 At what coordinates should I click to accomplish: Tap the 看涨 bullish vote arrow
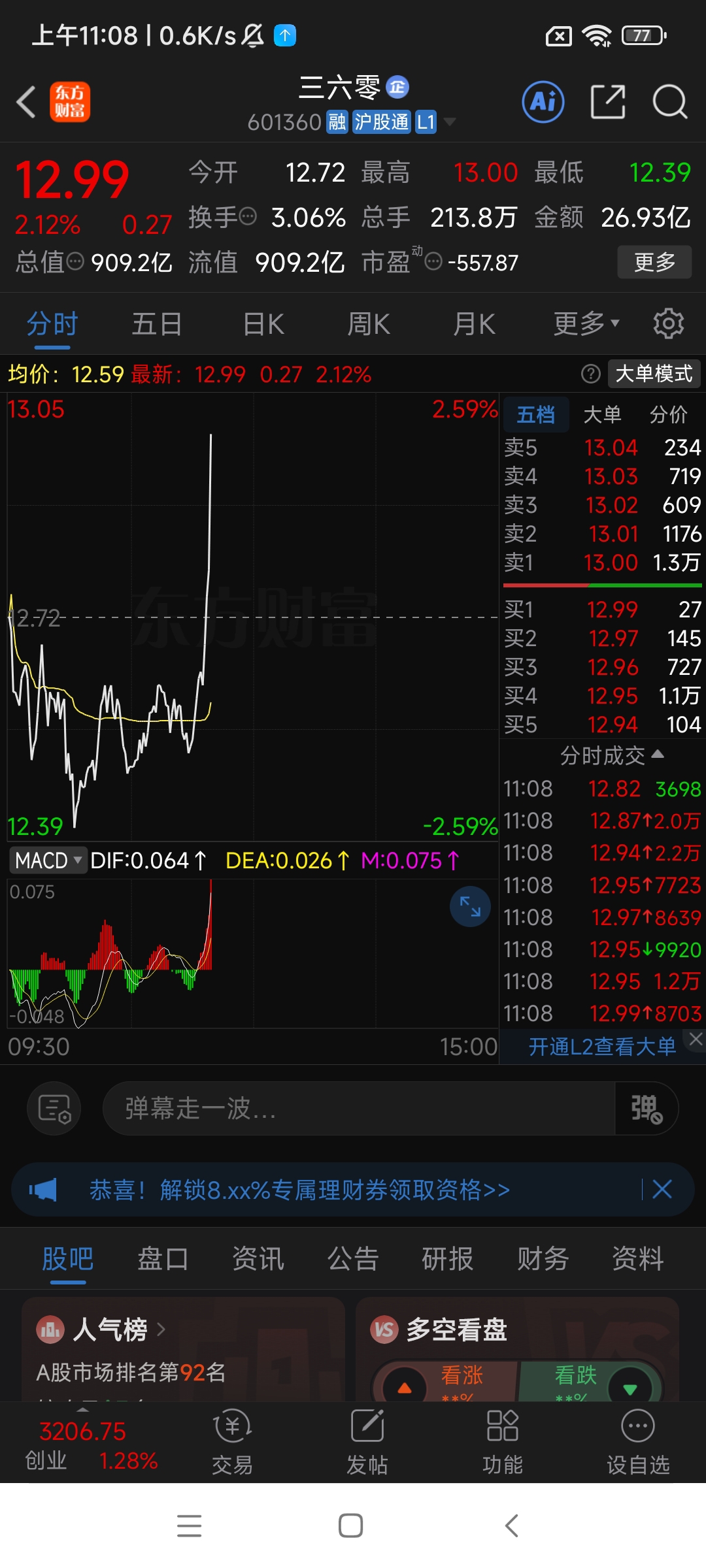(405, 1387)
